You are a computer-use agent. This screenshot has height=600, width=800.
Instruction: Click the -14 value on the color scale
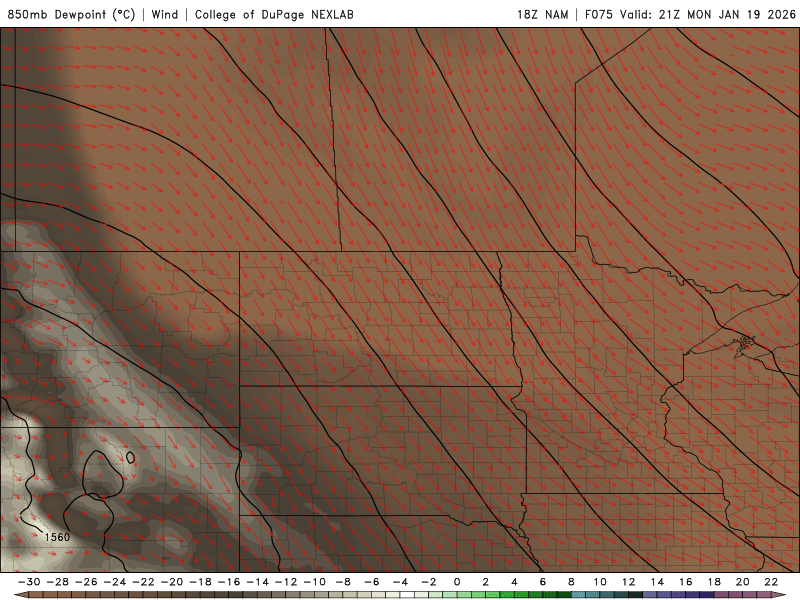pos(257,582)
